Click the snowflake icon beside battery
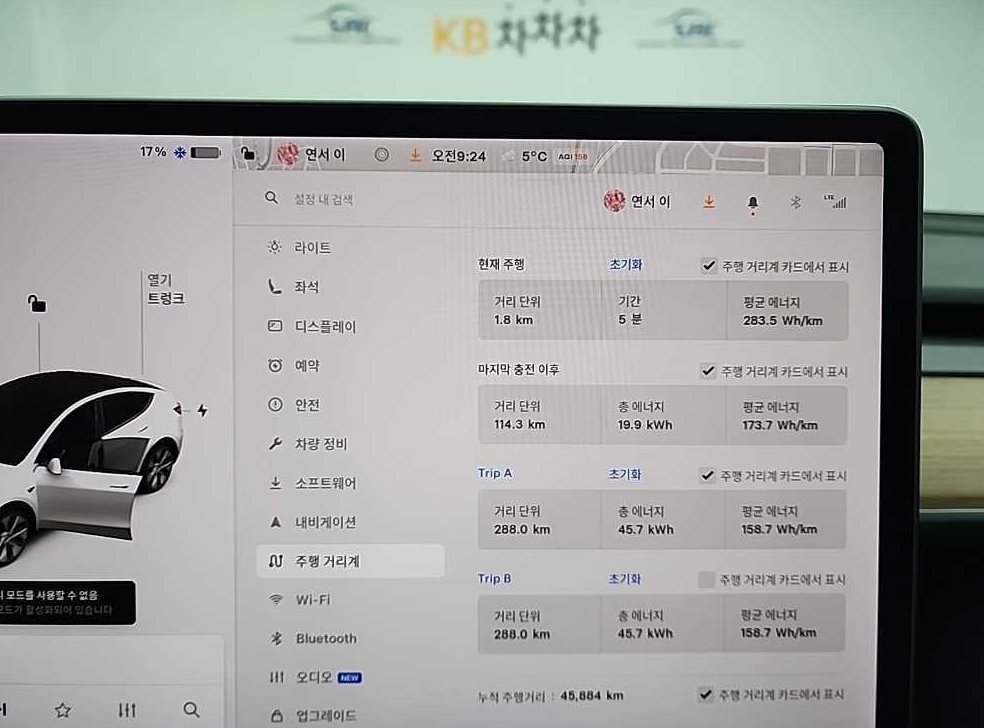The width and height of the screenshot is (984, 728). pos(180,153)
